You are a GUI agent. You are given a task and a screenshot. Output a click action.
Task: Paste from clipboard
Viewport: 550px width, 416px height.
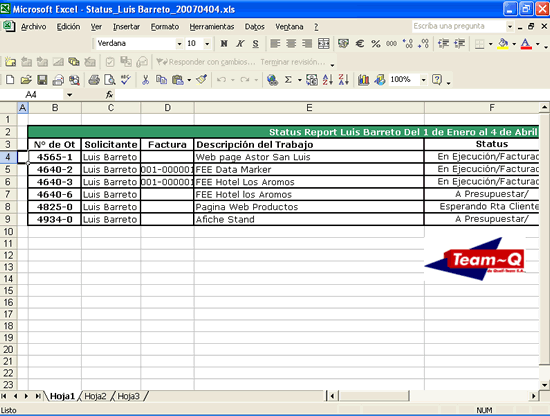click(x=177, y=80)
